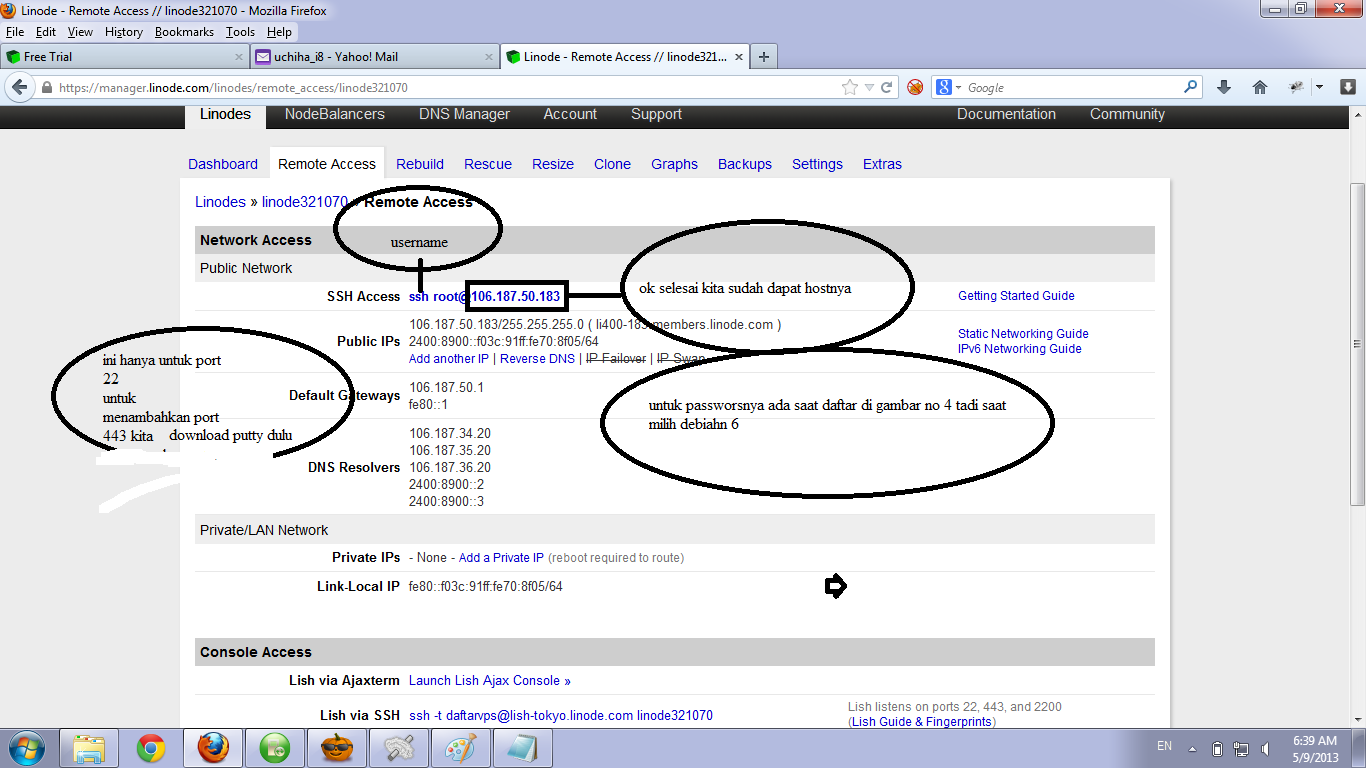This screenshot has height=768, width=1366.
Task: Open the IPv6 Networking Guide link
Action: 1019,349
